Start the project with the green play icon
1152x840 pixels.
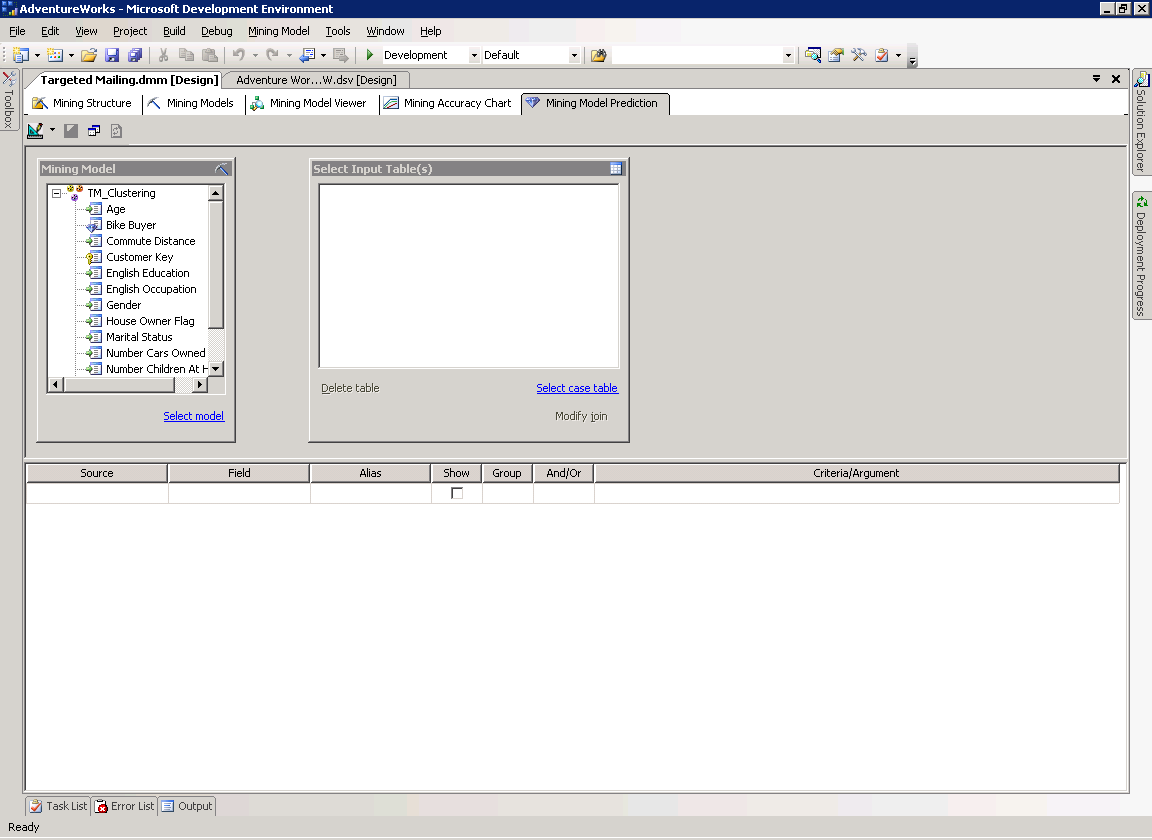pos(370,55)
